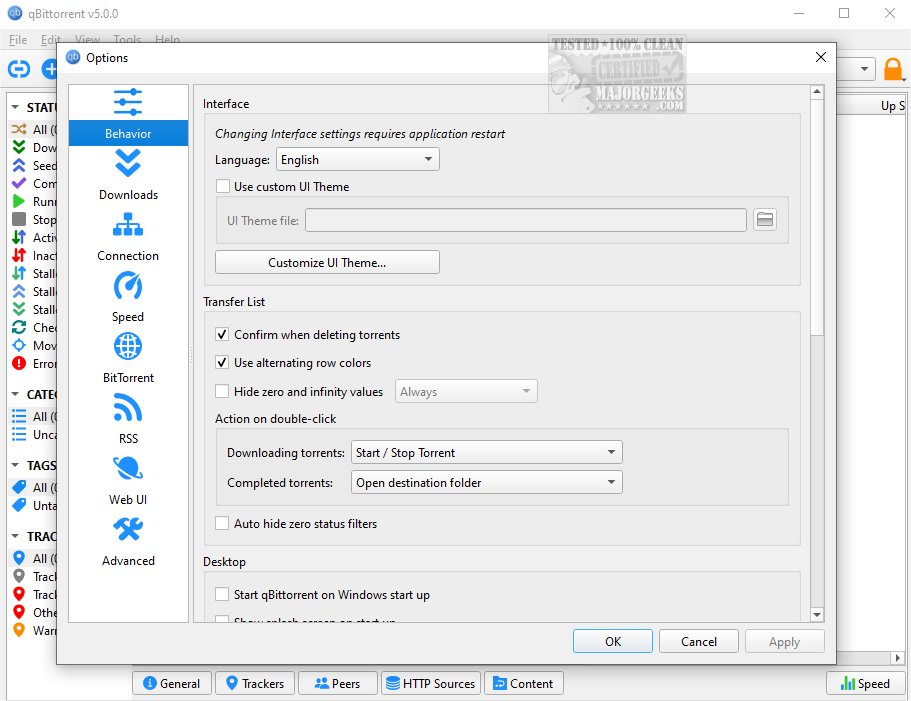Enable Start qBittorrent on Windows start up
This screenshot has width=911, height=701.
pyautogui.click(x=222, y=595)
